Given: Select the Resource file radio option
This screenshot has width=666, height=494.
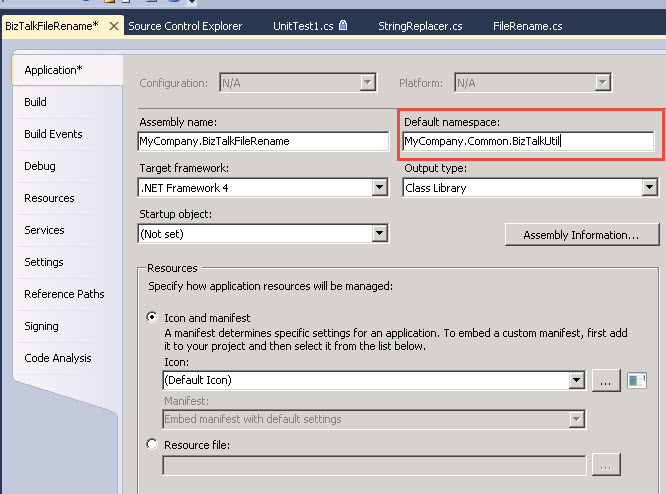Looking at the screenshot, I should point(152,444).
